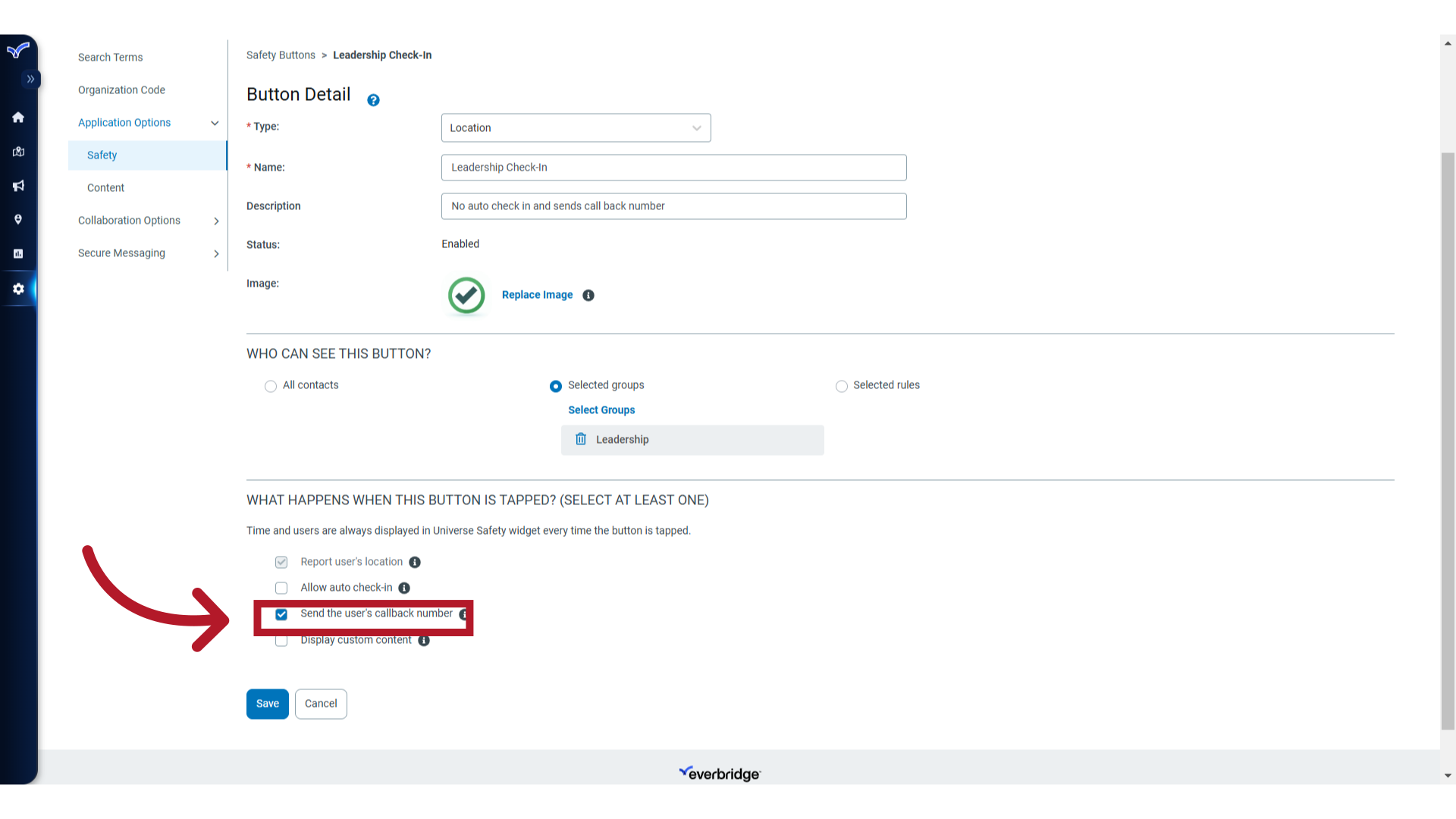Toggle the Allow auto check-in checkbox
Screen dimensions: 1456x819
click(281, 588)
